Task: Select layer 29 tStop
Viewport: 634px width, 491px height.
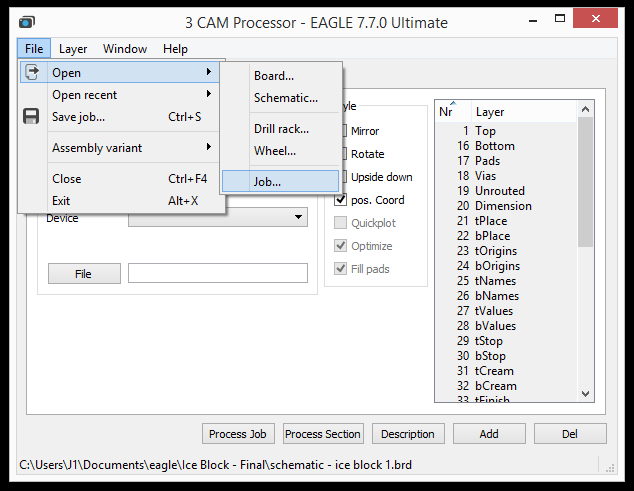Action: tap(506, 341)
